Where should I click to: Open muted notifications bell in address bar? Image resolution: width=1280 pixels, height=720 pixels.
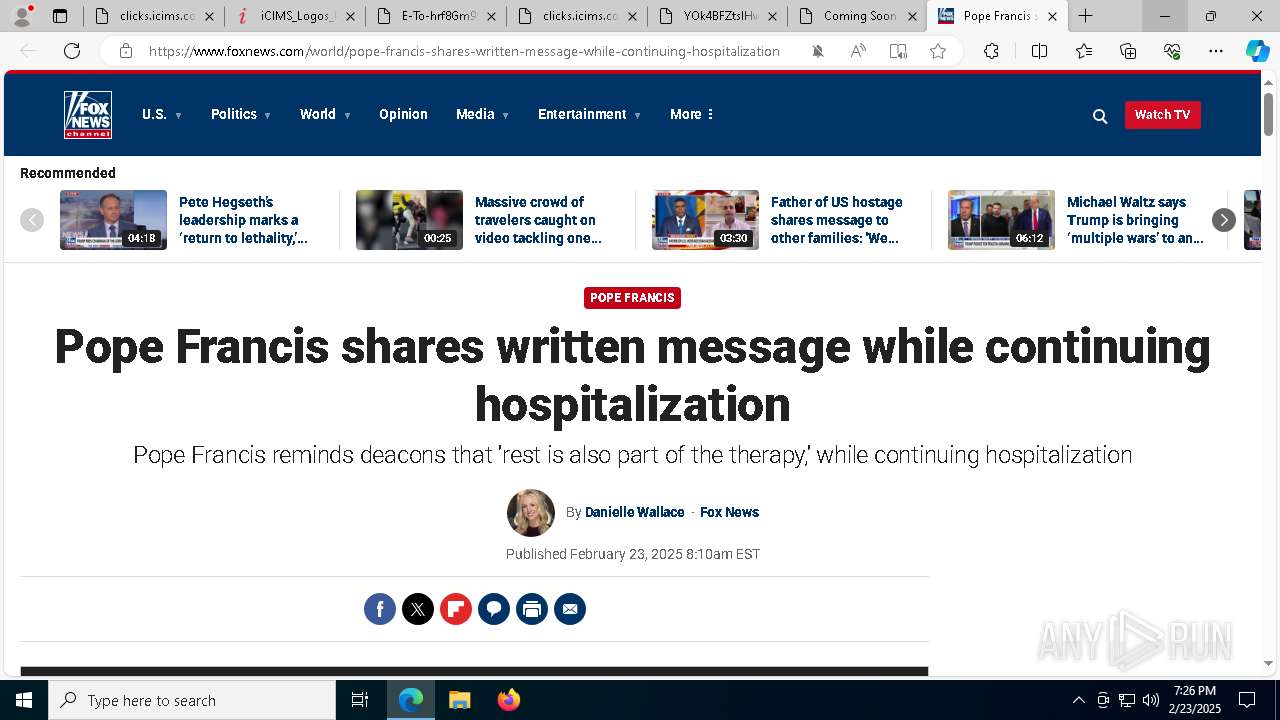tap(818, 51)
